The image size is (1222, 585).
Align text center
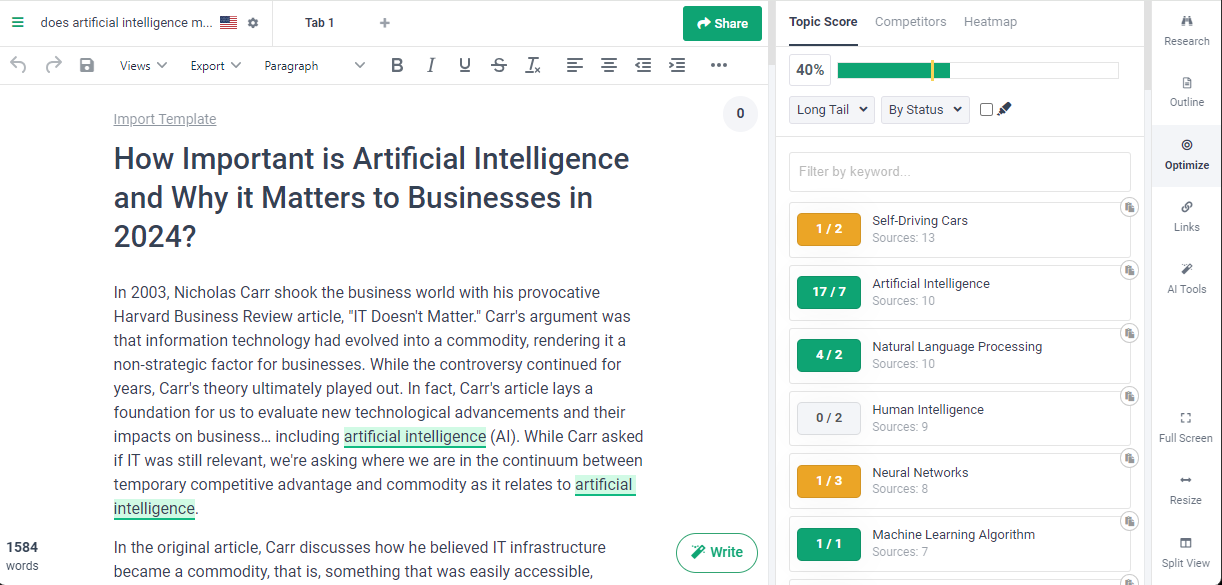(609, 65)
